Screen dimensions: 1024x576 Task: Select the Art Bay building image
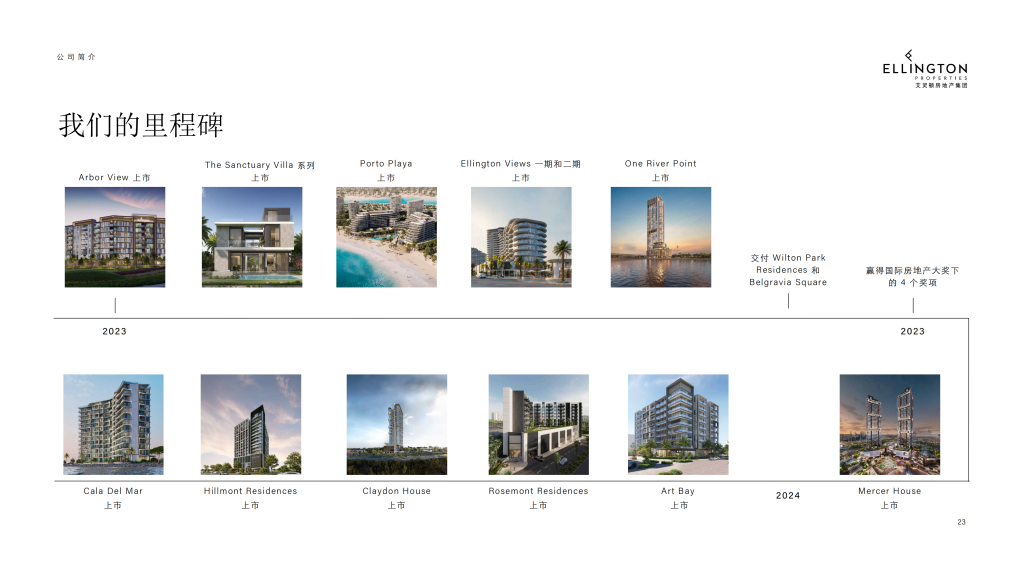tap(678, 424)
